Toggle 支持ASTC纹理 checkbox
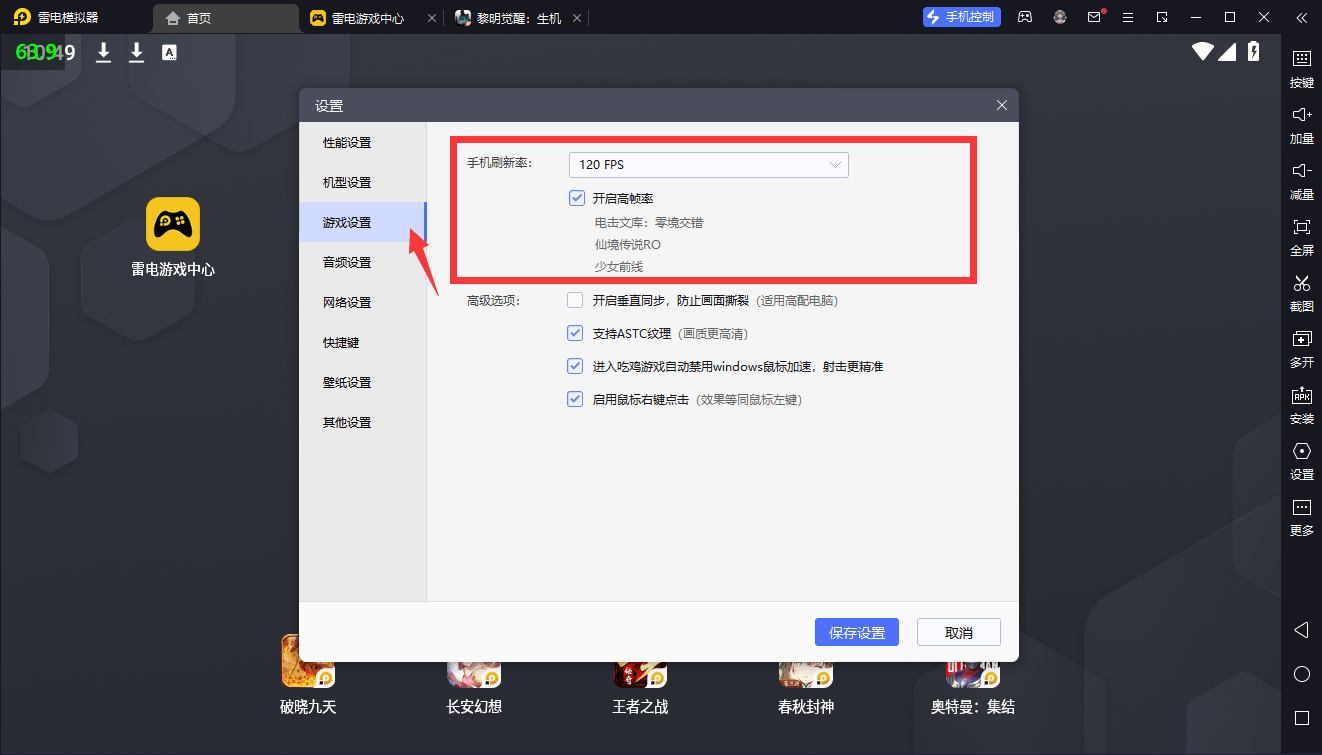This screenshot has height=755, width=1322. point(575,333)
